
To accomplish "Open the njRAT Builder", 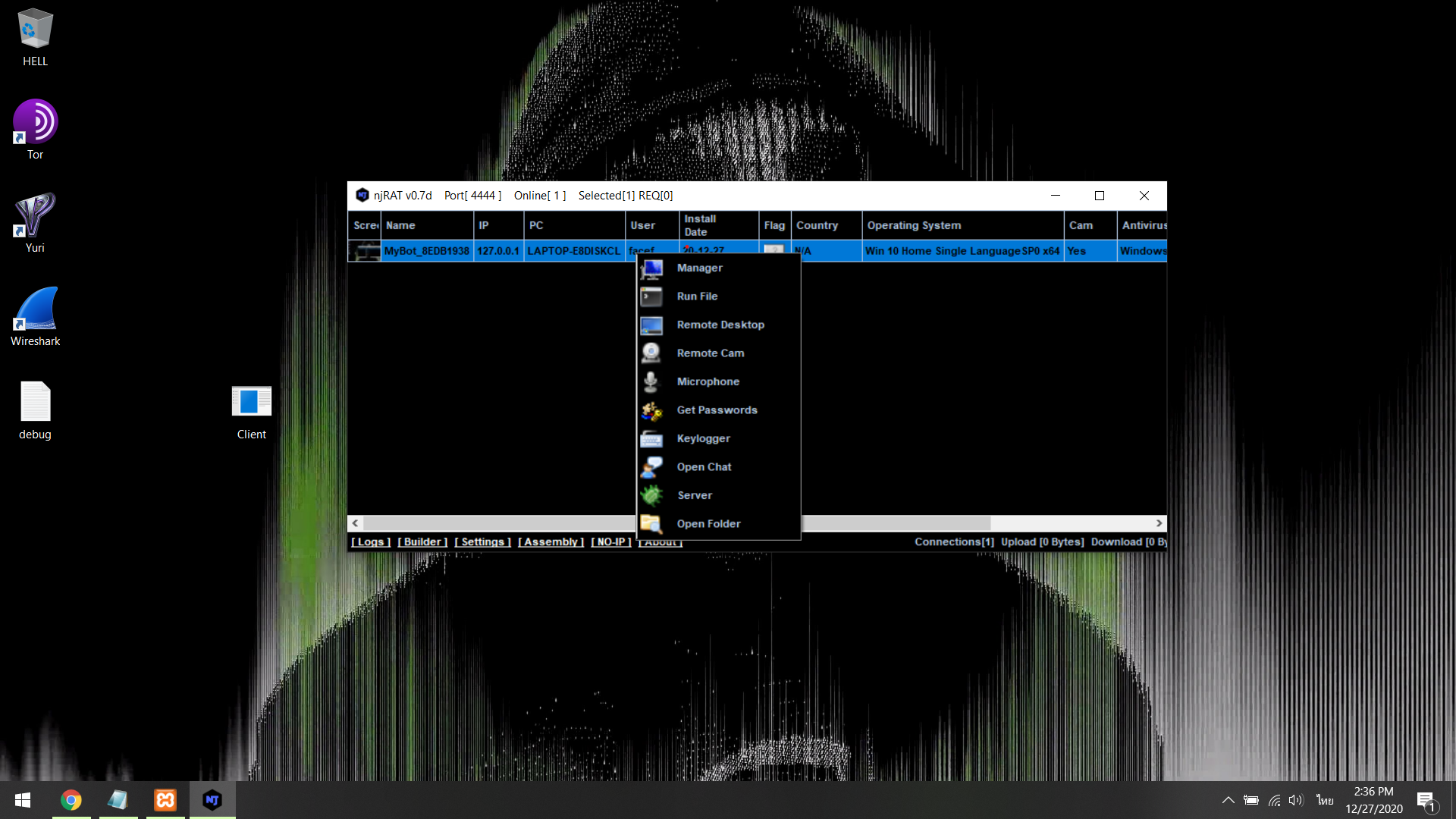I will [x=422, y=541].
